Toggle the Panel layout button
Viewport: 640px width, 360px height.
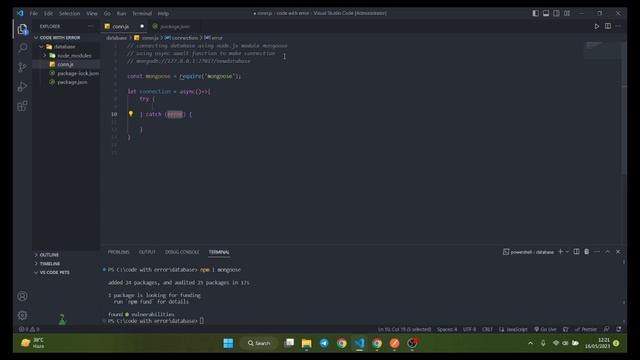(x=546, y=13)
